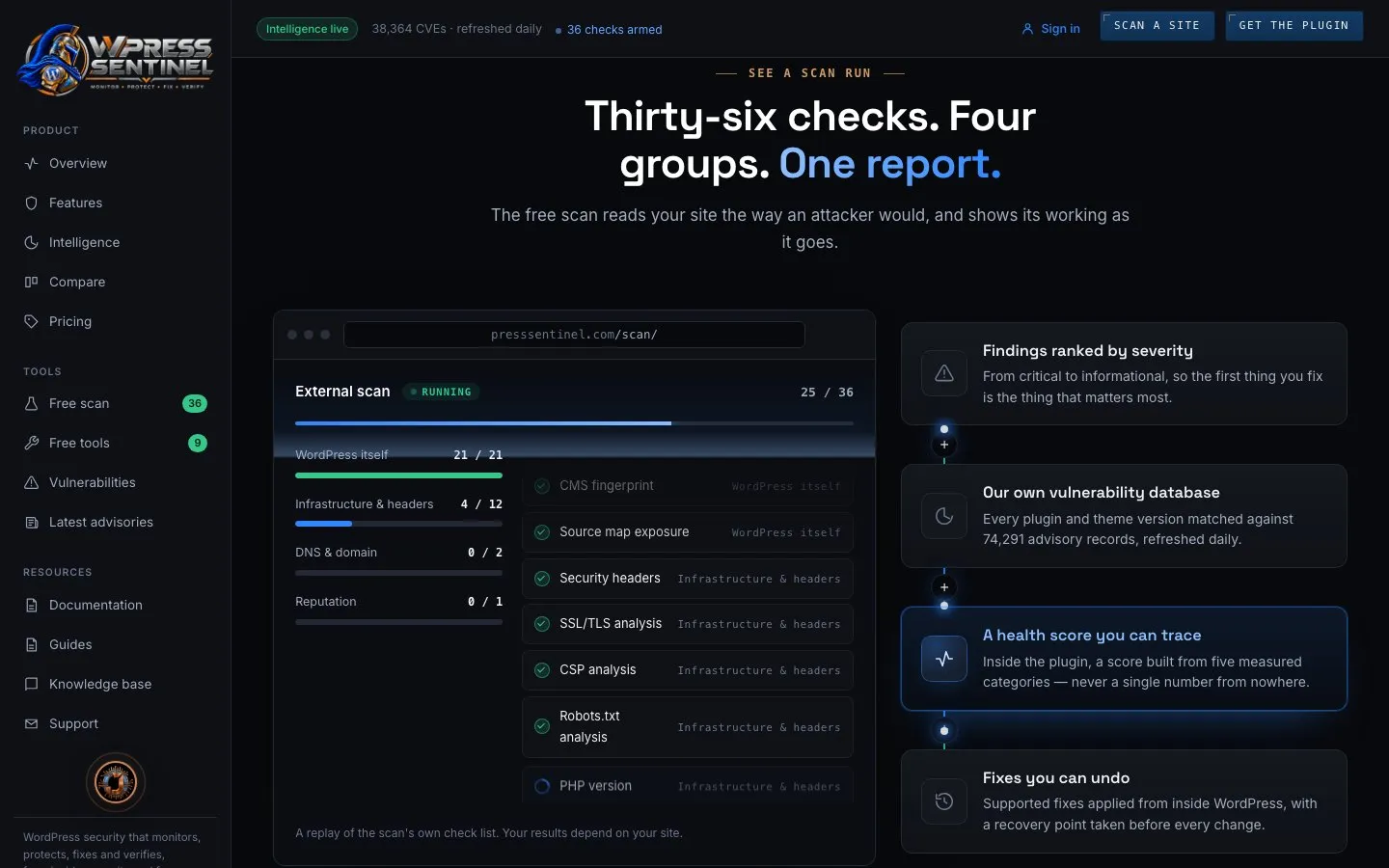Click the Scan a Site button
The width and height of the screenshot is (1389, 868).
tap(1157, 26)
